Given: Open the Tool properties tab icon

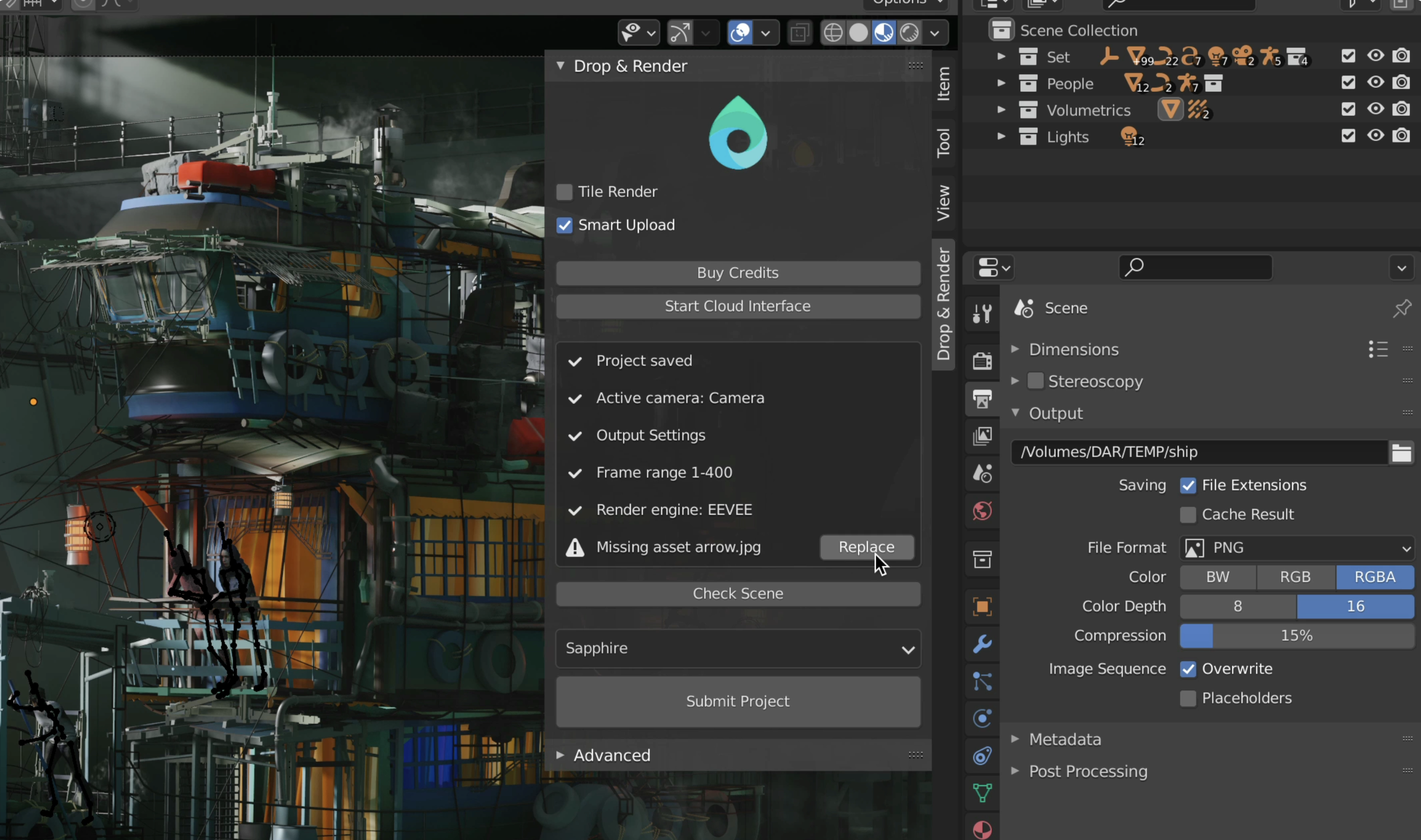Looking at the screenshot, I should point(982,313).
